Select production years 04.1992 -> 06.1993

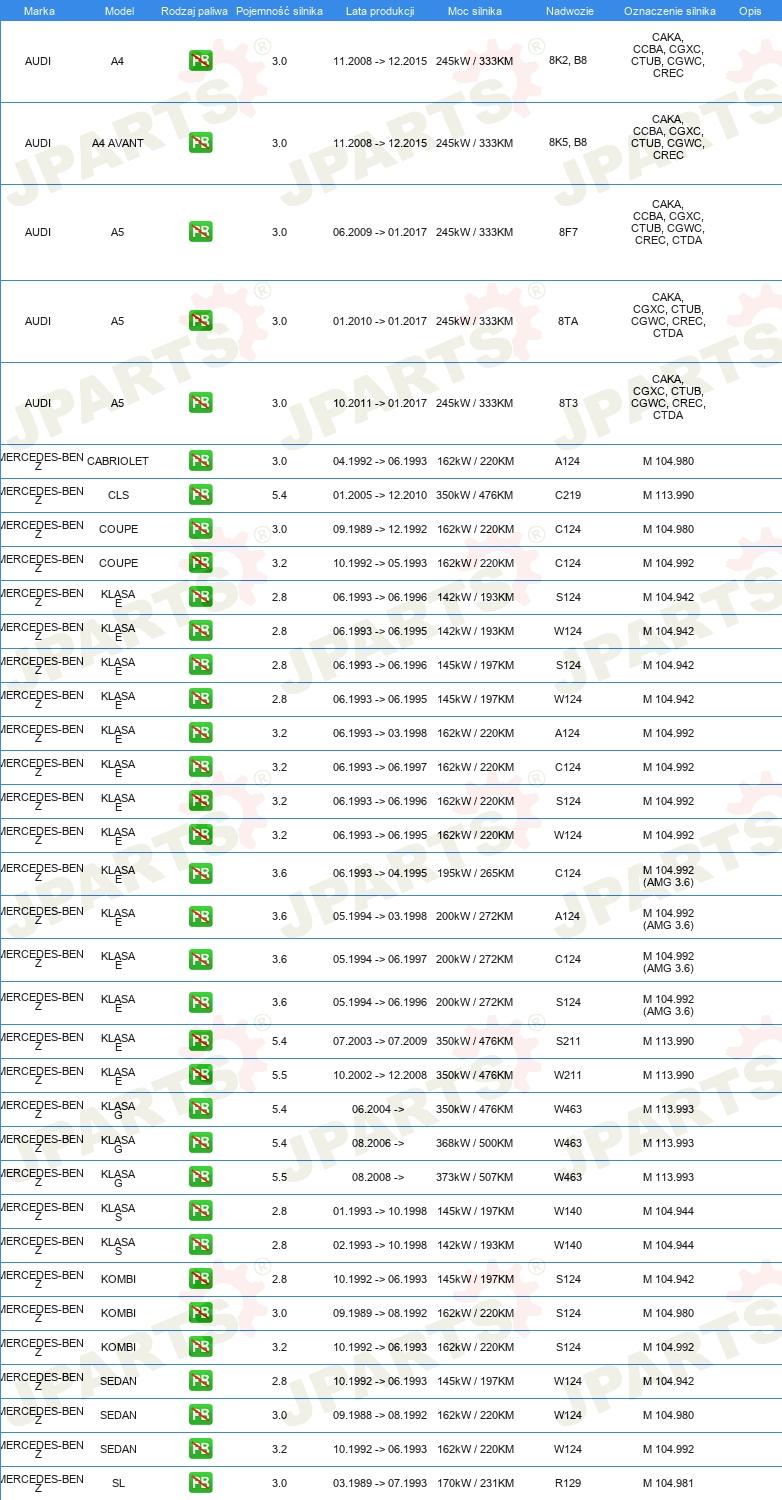[380, 461]
